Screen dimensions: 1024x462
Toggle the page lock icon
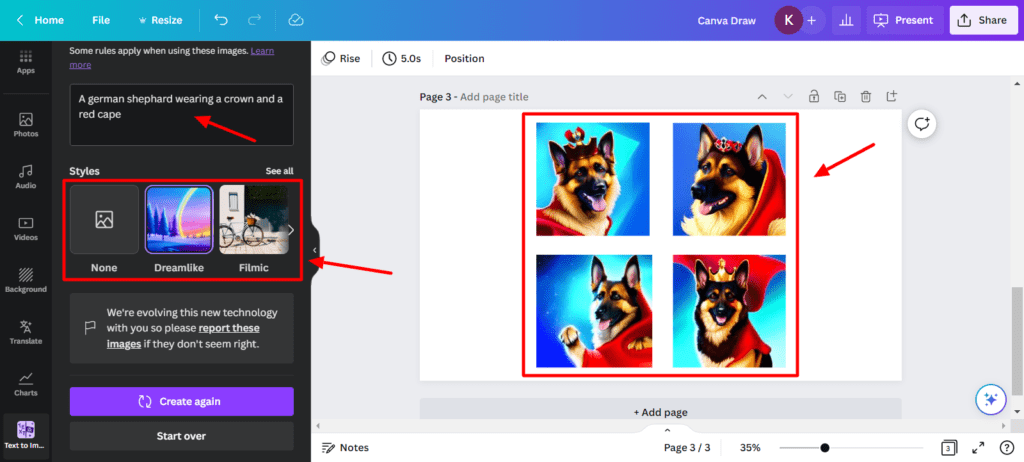click(814, 97)
